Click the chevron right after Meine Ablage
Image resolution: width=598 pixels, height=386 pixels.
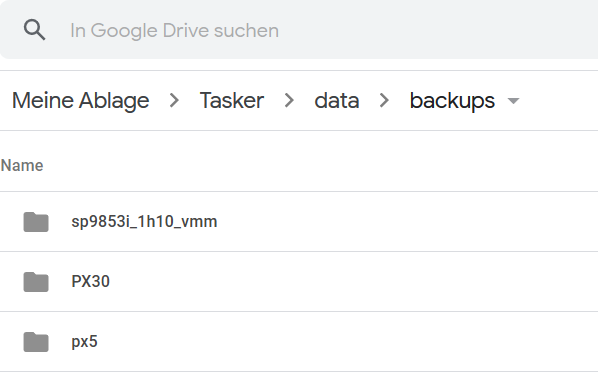tap(174, 101)
